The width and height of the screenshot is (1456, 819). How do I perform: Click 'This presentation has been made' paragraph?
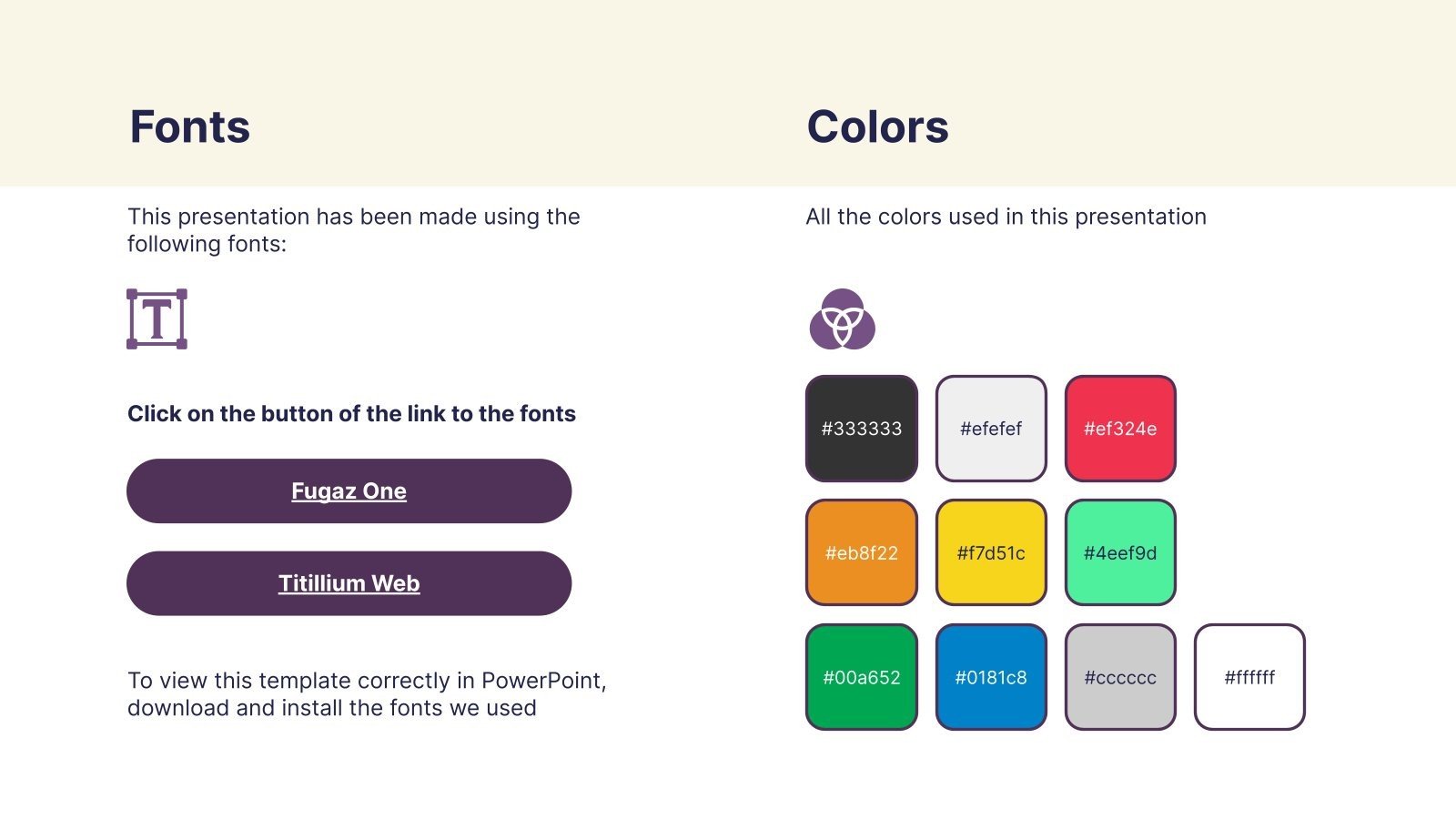pyautogui.click(x=353, y=230)
